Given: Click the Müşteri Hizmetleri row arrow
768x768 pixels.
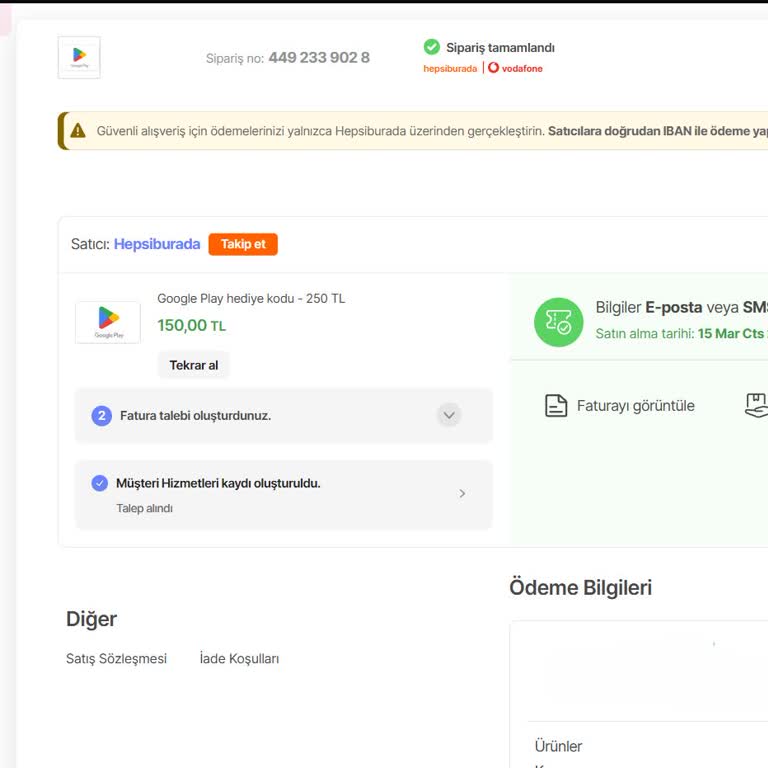Looking at the screenshot, I should click(x=462, y=493).
